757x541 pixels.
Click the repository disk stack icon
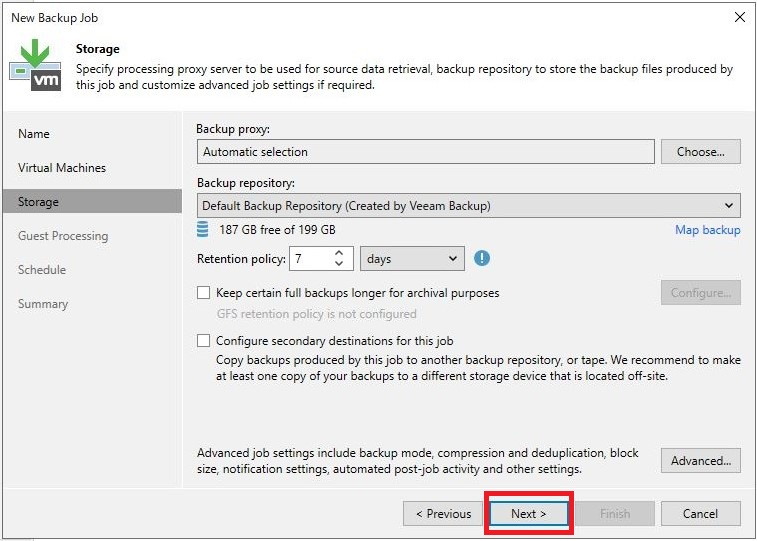[203, 229]
